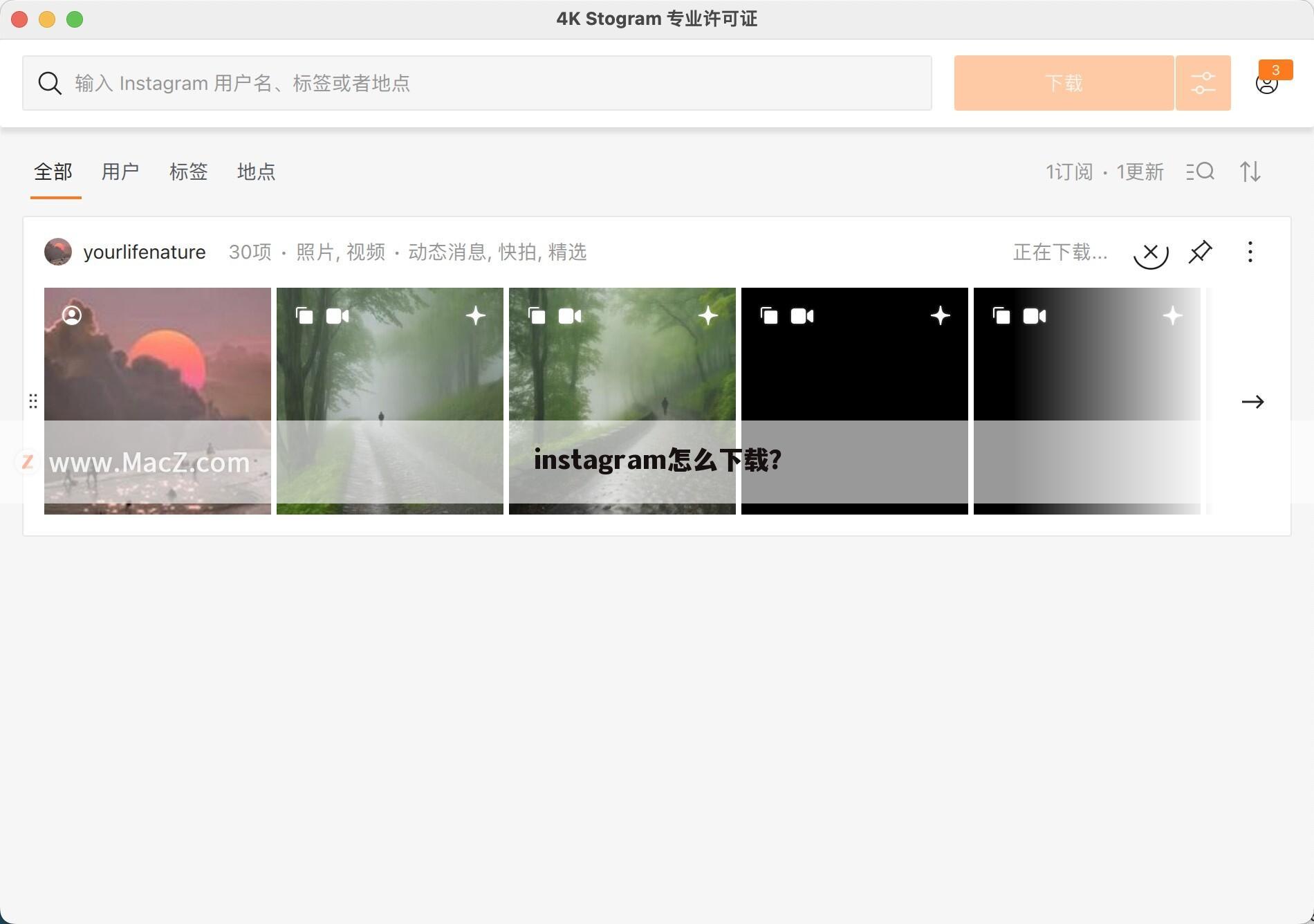Open first foggy forest path thumbnail
This screenshot has height=924, width=1314.
coord(390,401)
